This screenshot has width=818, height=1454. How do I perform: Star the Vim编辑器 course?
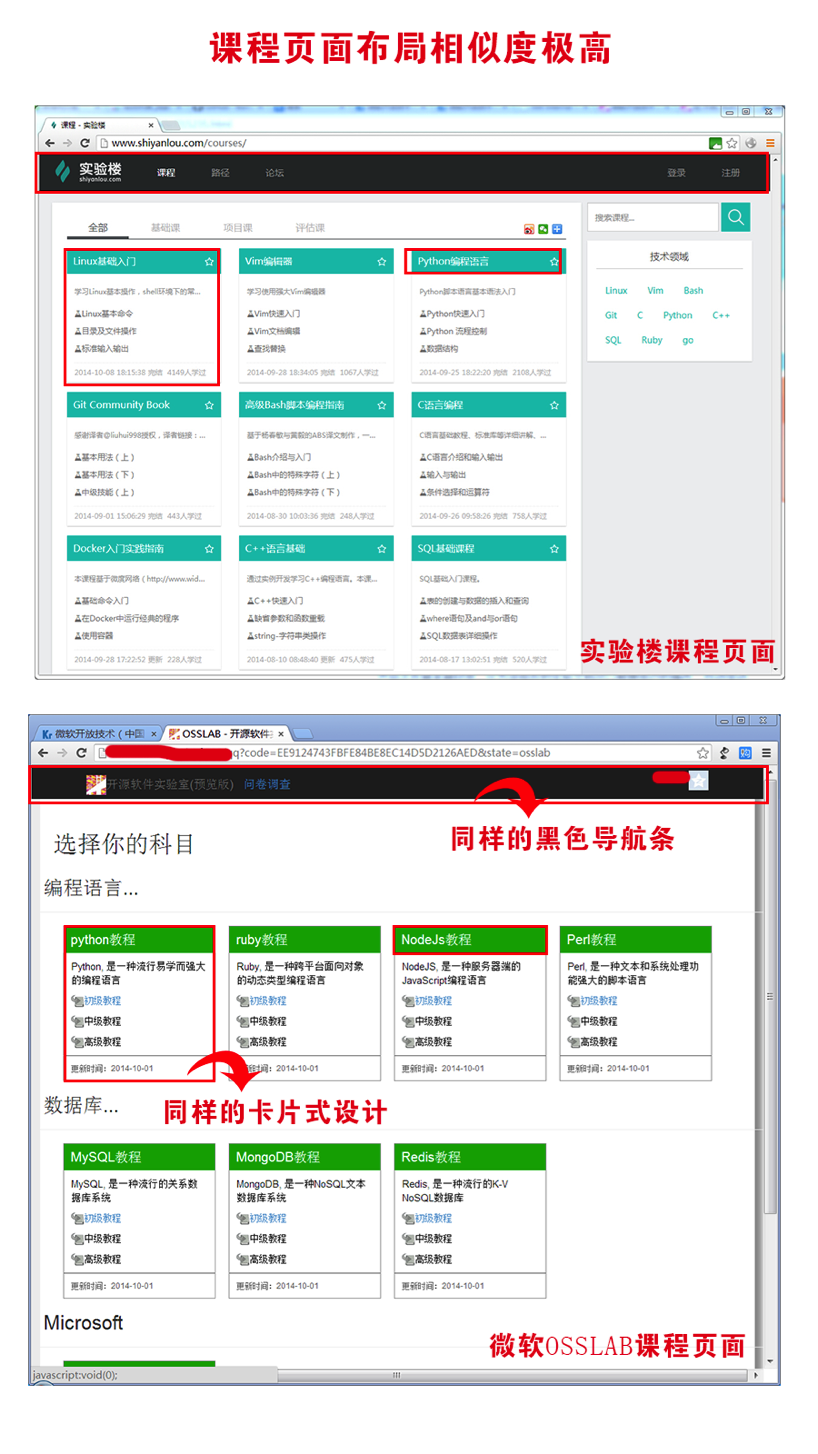381,262
